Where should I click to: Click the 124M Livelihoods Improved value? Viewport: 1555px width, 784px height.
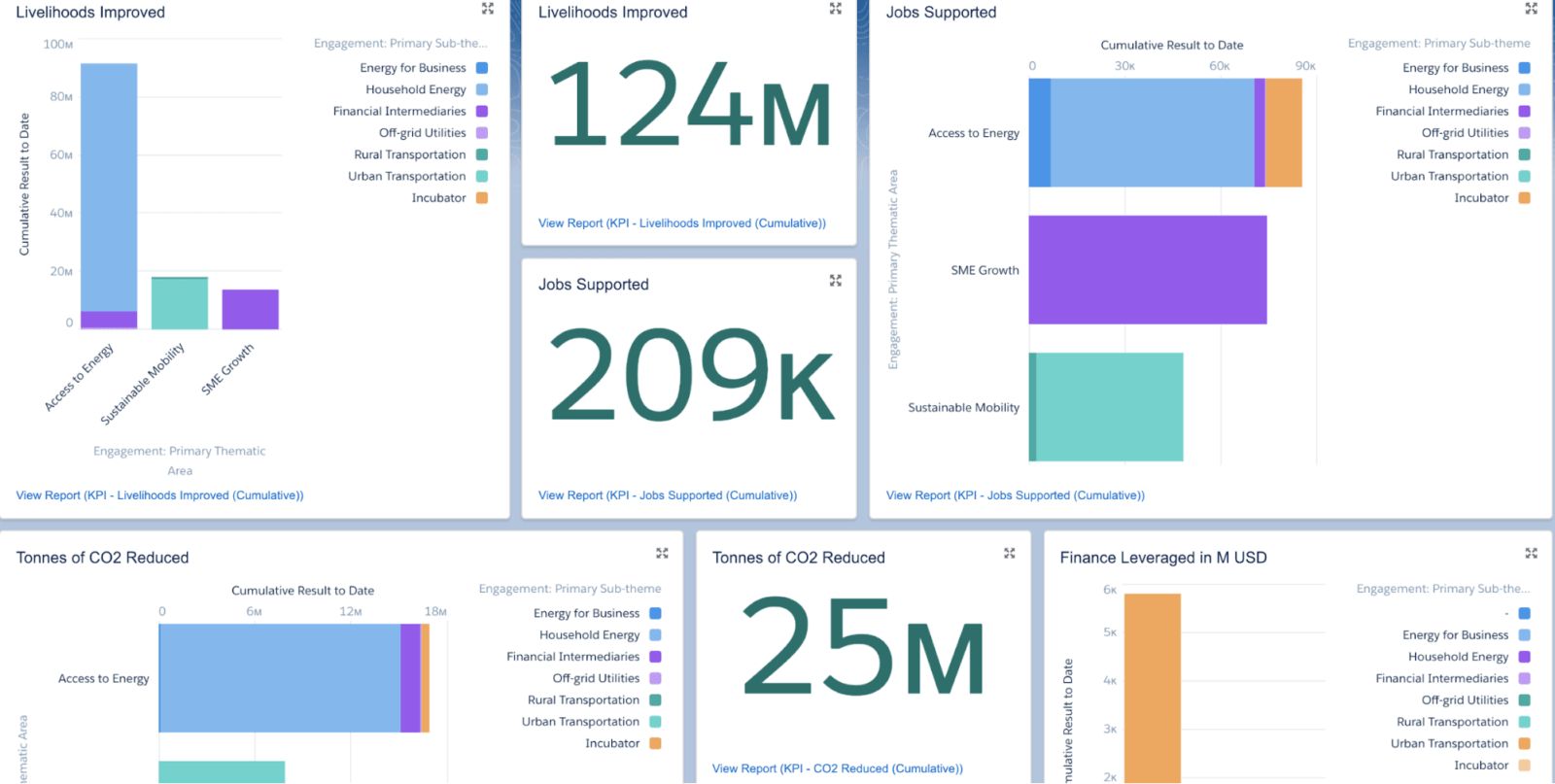691,105
